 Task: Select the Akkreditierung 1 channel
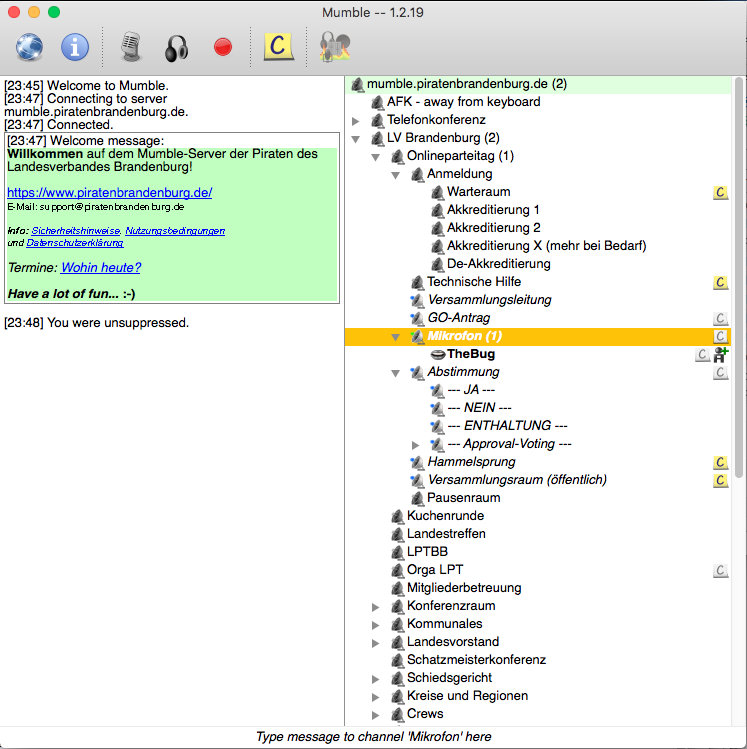click(x=493, y=210)
